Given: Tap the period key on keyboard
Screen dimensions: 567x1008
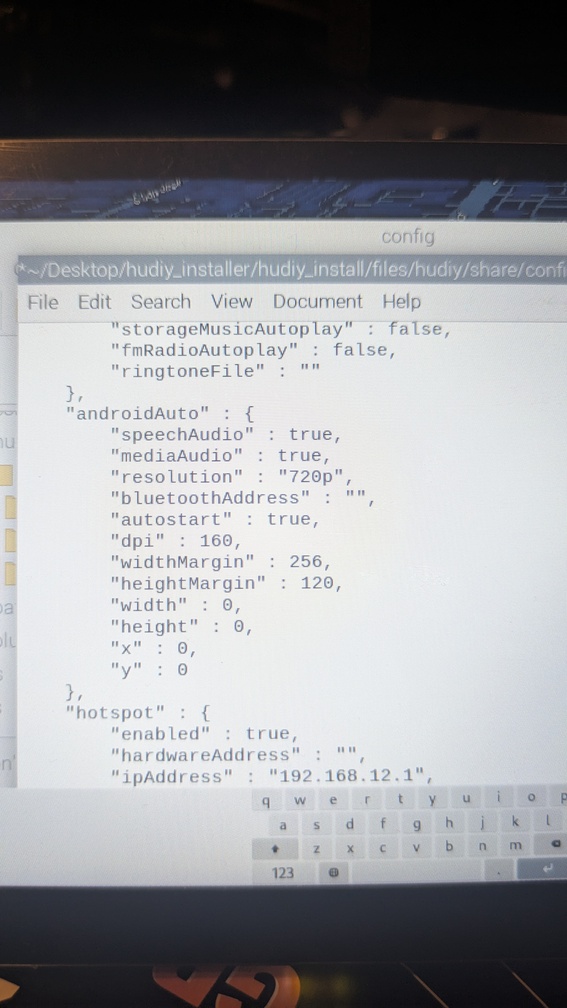Looking at the screenshot, I should [498, 870].
